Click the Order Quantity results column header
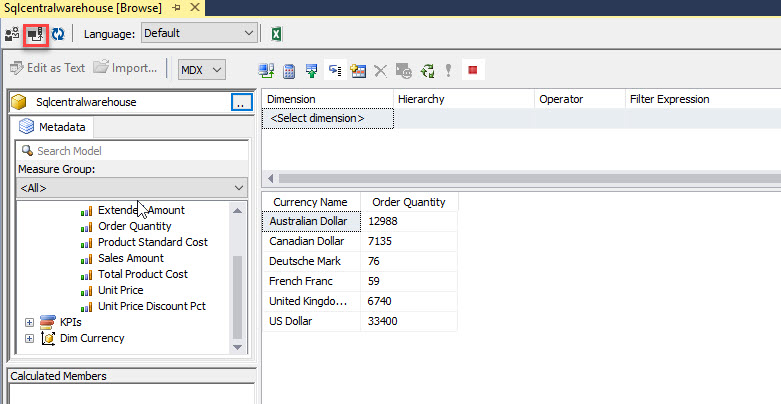The image size is (781, 404). pyautogui.click(x=409, y=202)
